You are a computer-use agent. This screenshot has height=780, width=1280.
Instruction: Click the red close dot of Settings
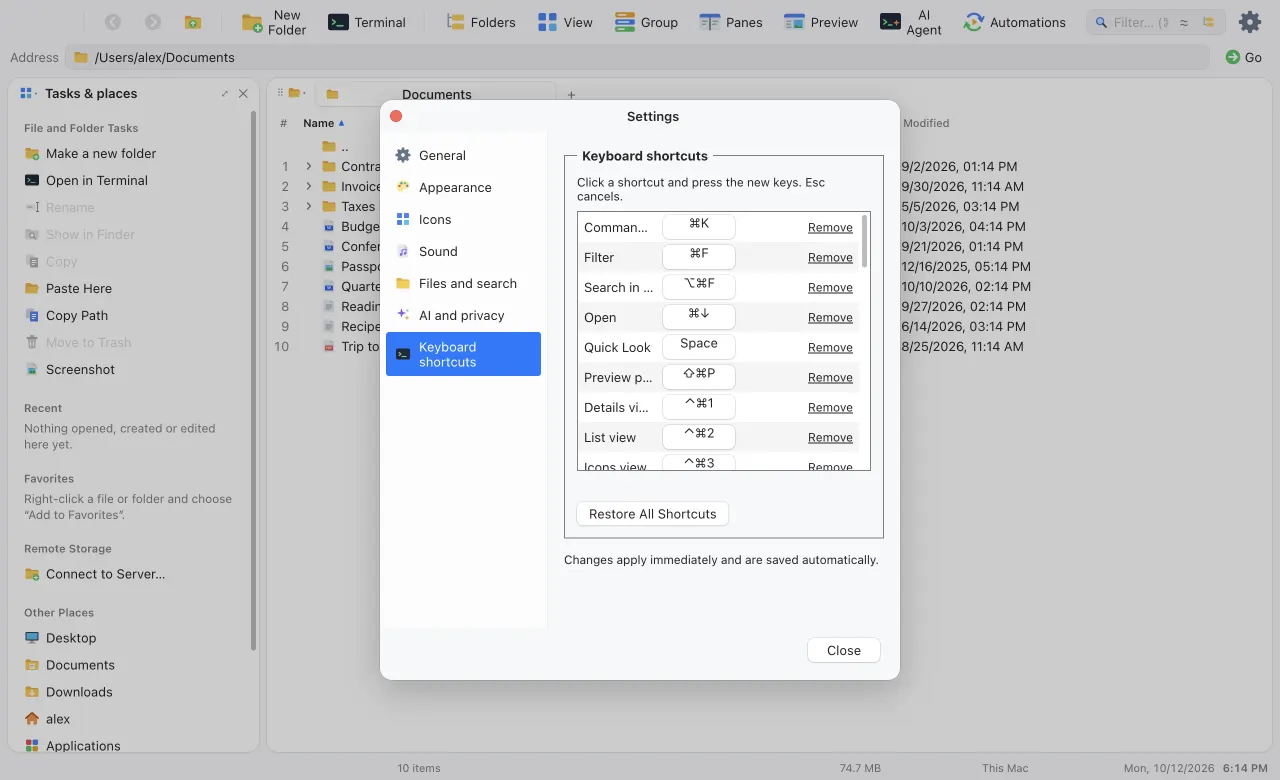(x=396, y=116)
